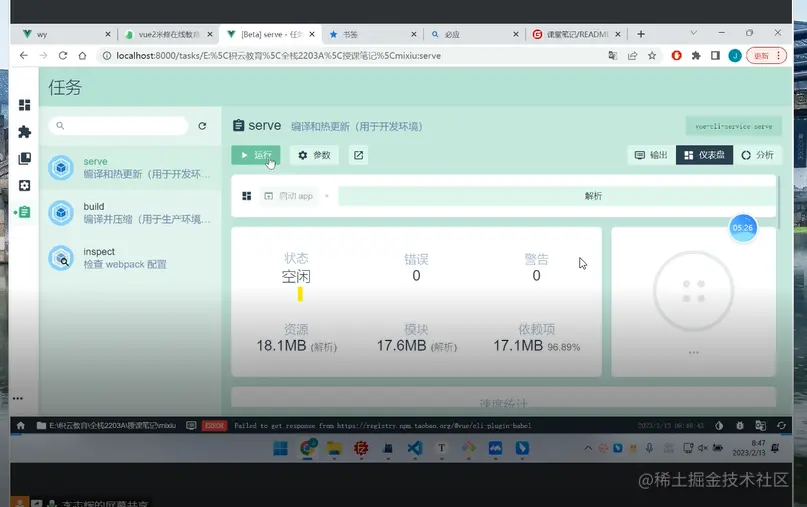The height and width of the screenshot is (507, 807).
Task: Click the 17.1MB dependencies value
Action: [x=518, y=345]
